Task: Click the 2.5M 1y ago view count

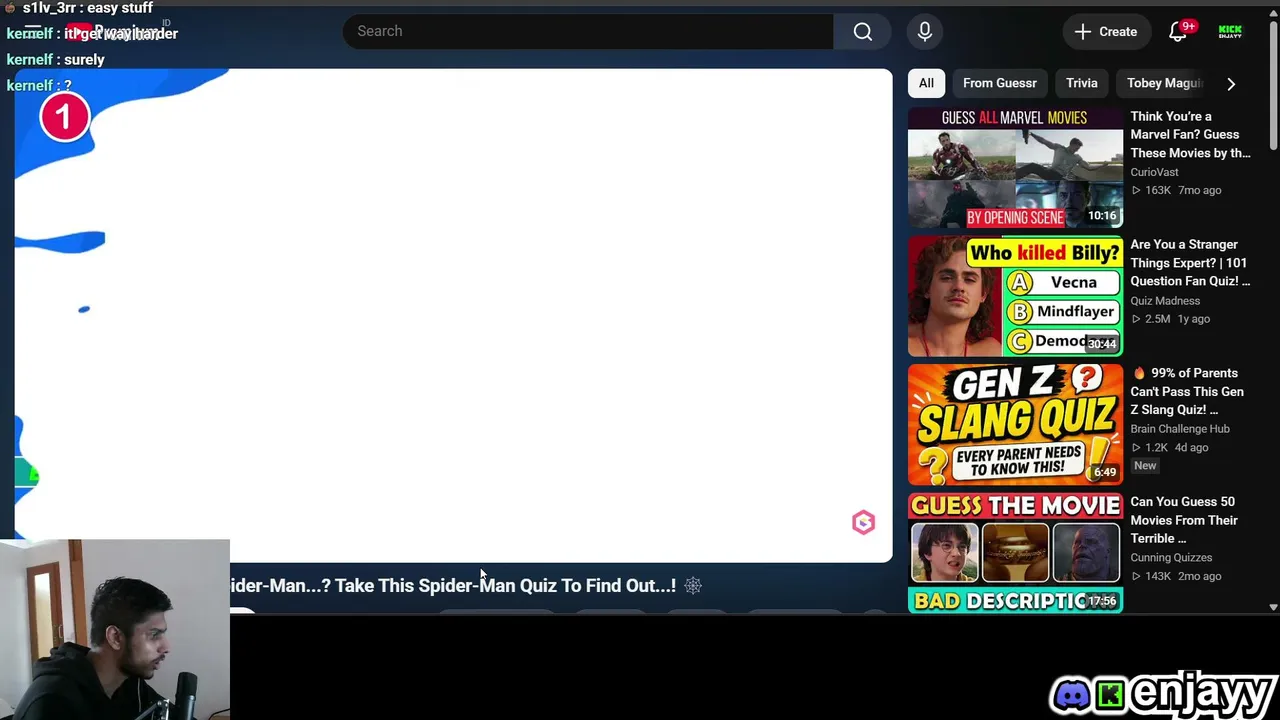Action: [1170, 319]
